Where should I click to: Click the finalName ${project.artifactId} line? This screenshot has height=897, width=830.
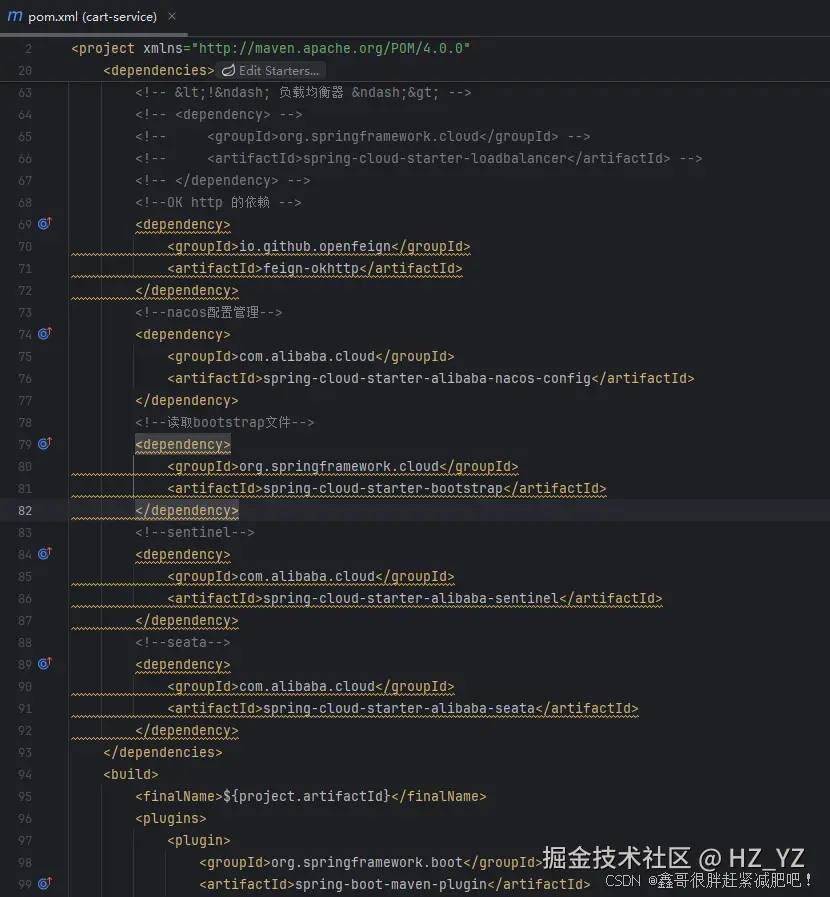(x=311, y=796)
